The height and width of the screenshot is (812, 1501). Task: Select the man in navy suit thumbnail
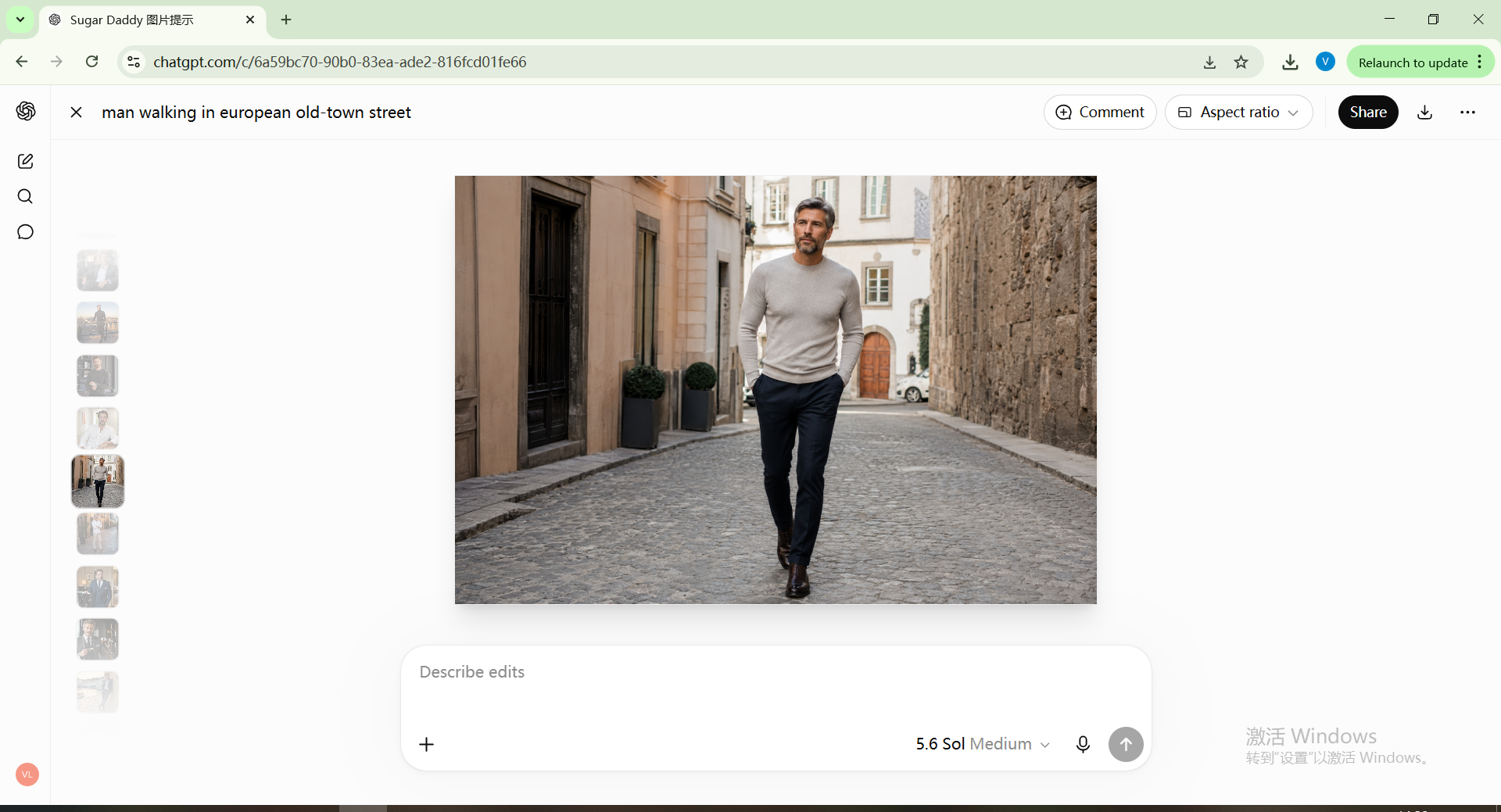coord(98,587)
